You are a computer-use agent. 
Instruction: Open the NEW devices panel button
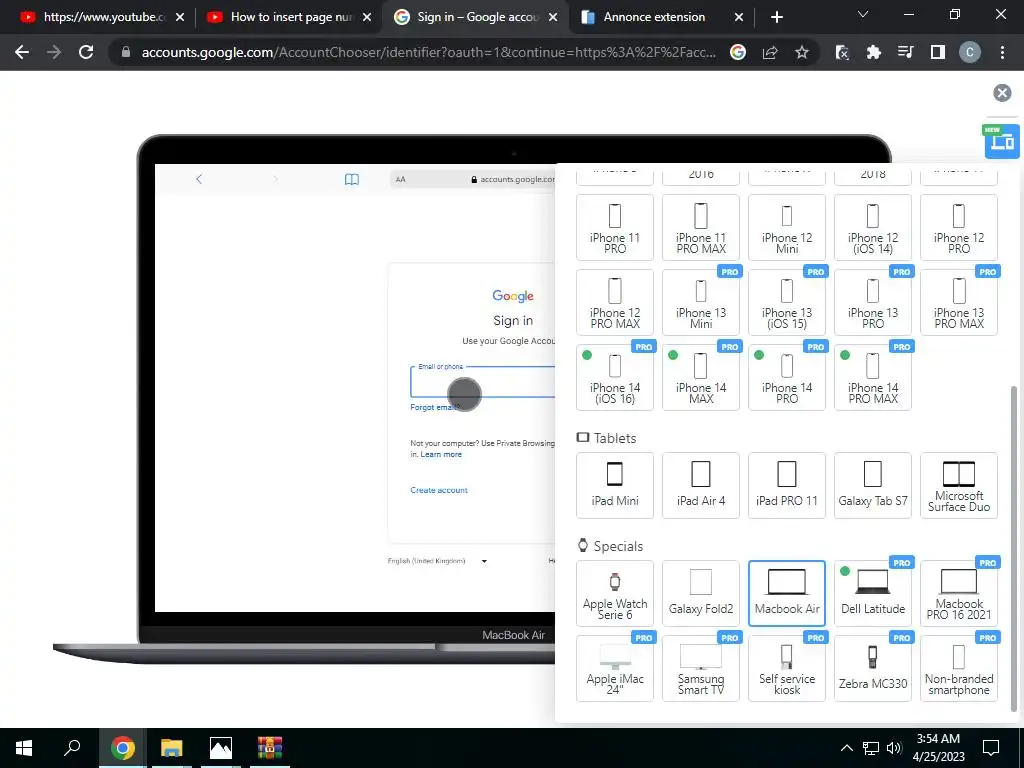click(x=1001, y=141)
